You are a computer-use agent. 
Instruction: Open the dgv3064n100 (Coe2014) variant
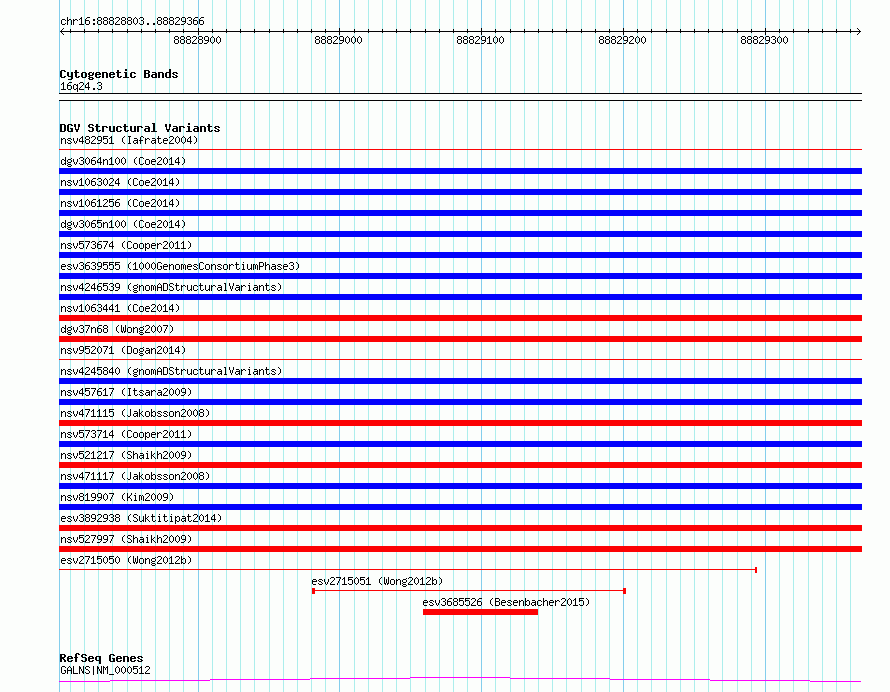coord(123,161)
